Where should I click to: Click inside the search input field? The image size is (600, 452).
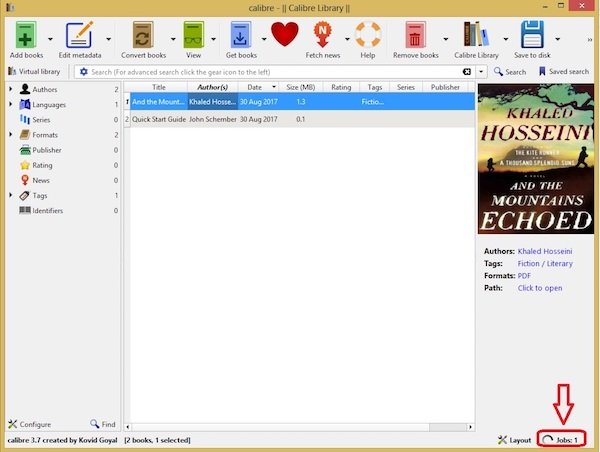270,72
